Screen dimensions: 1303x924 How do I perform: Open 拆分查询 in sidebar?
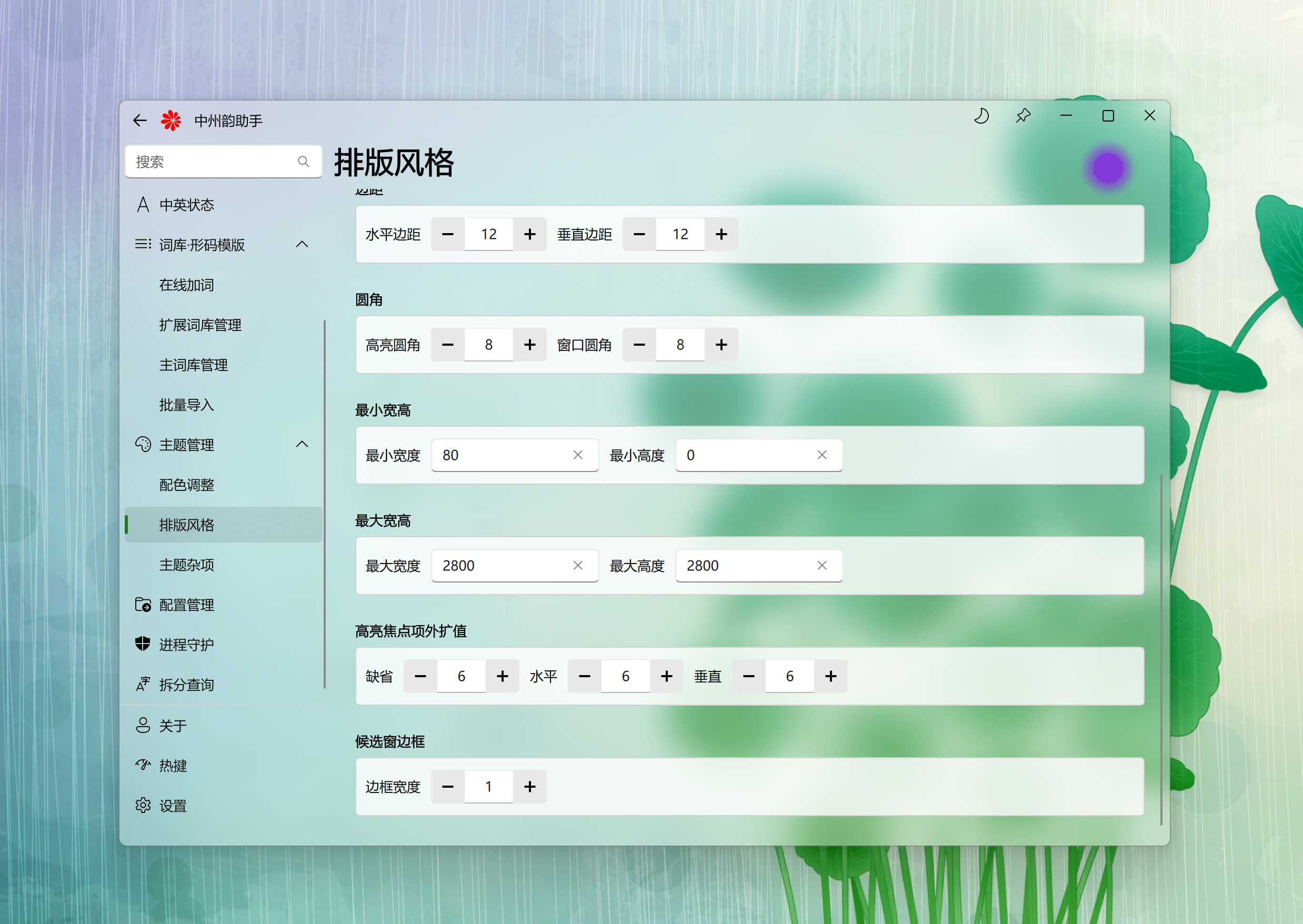187,685
